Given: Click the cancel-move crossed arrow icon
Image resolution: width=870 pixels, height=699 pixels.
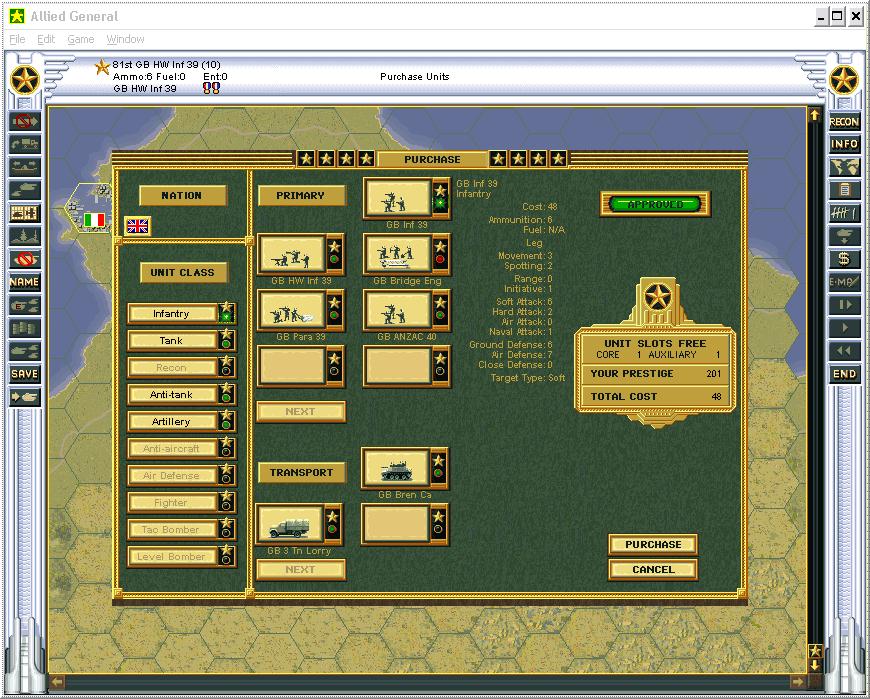Looking at the screenshot, I should click(24, 121).
